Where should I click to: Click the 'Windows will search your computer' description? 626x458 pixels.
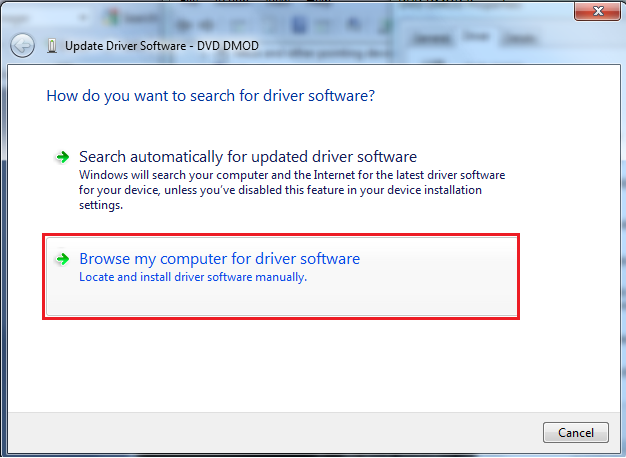click(x=292, y=190)
